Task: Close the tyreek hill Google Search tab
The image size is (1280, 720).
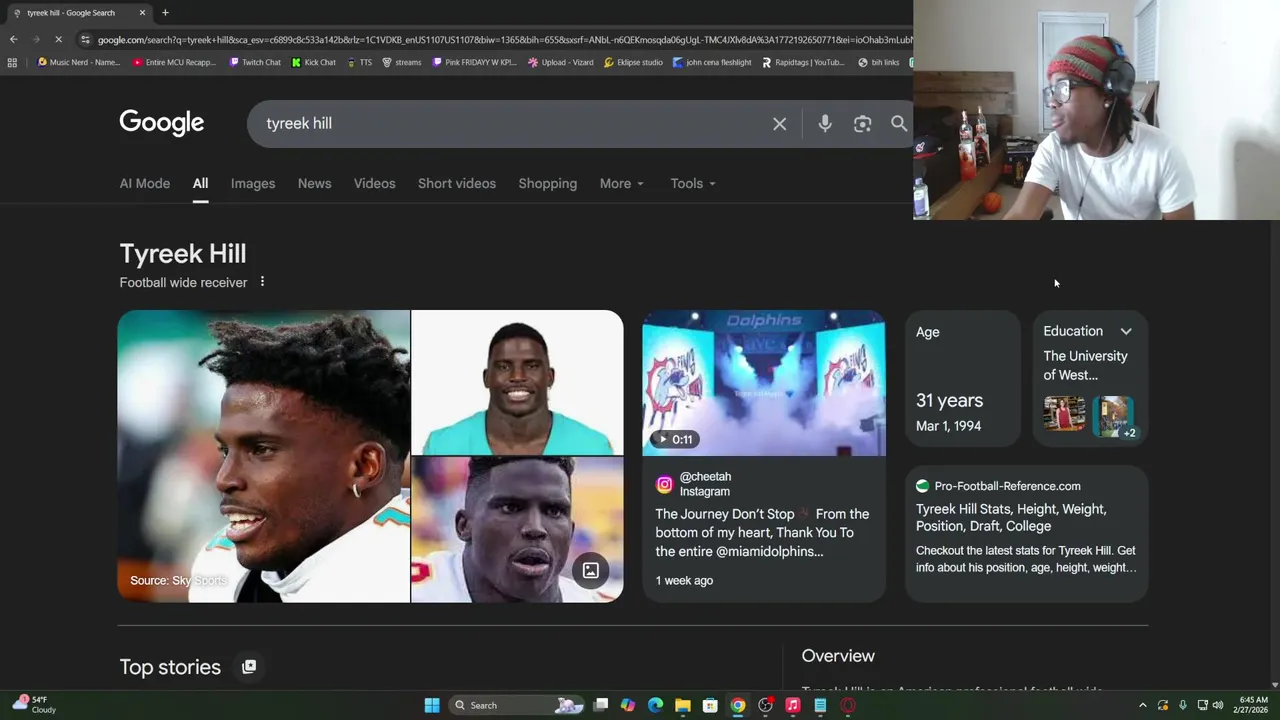Action: (142, 13)
